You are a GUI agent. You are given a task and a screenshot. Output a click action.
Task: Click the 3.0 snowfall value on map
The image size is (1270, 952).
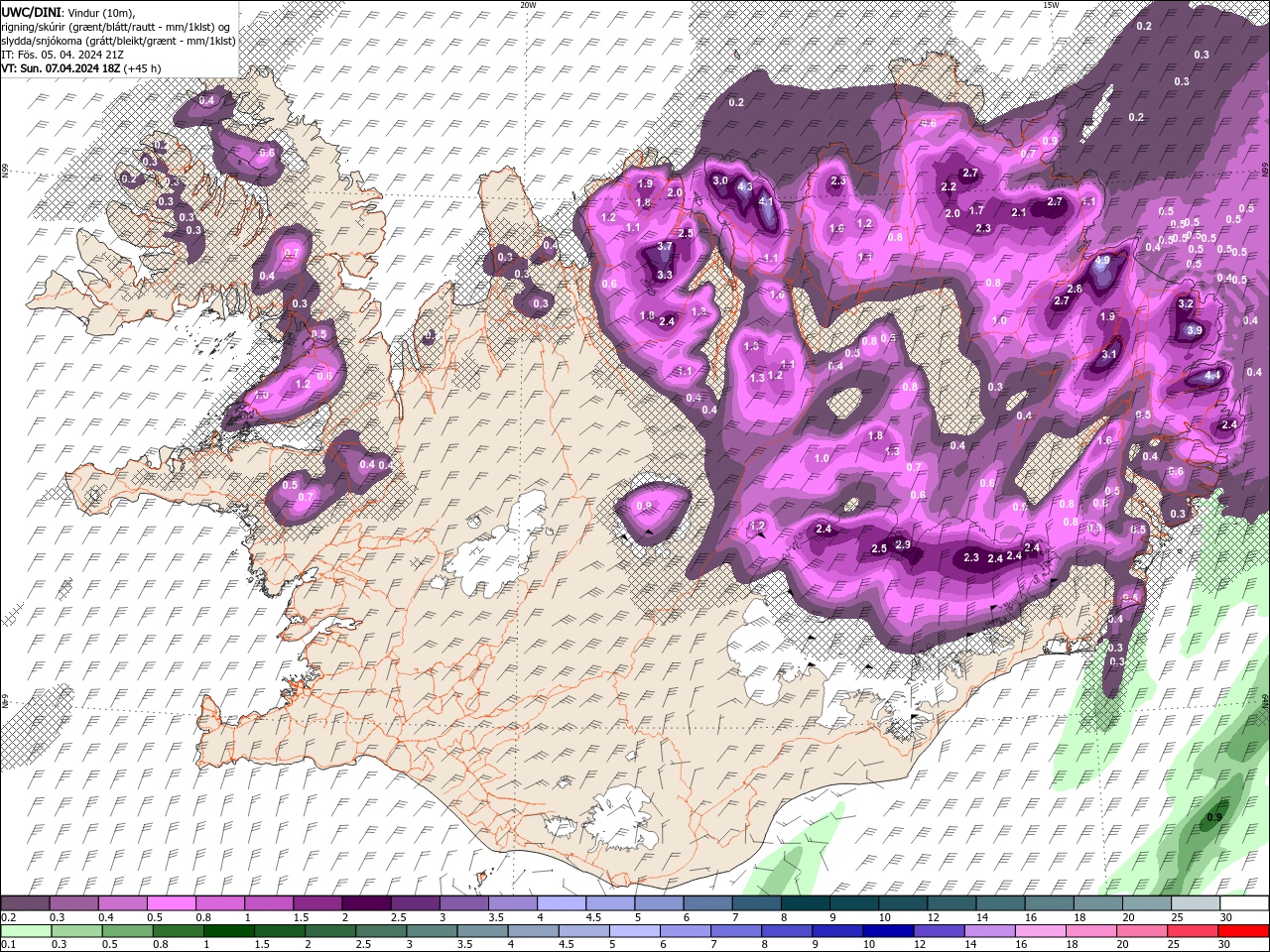tap(721, 180)
